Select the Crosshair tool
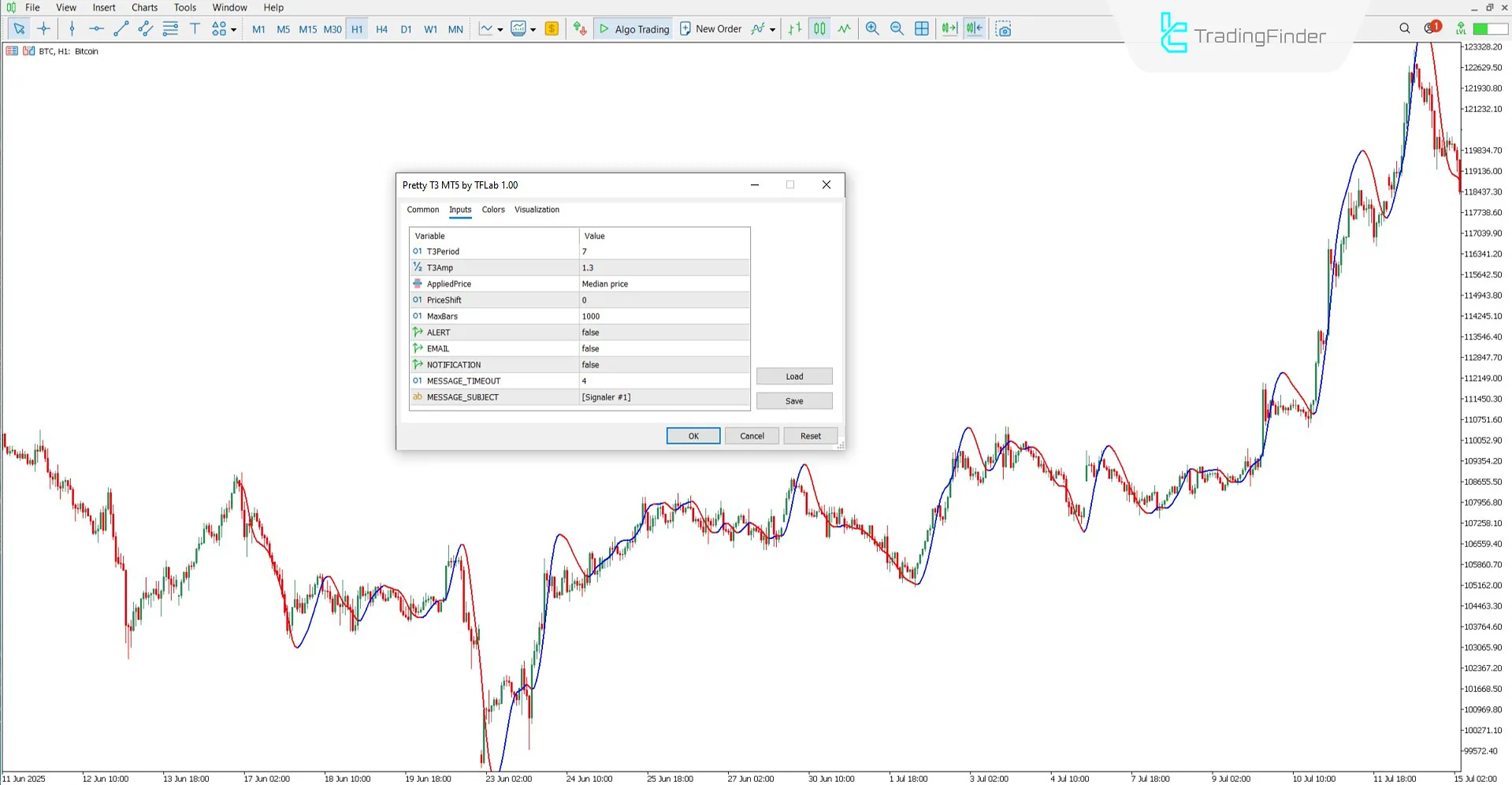 coord(44,28)
